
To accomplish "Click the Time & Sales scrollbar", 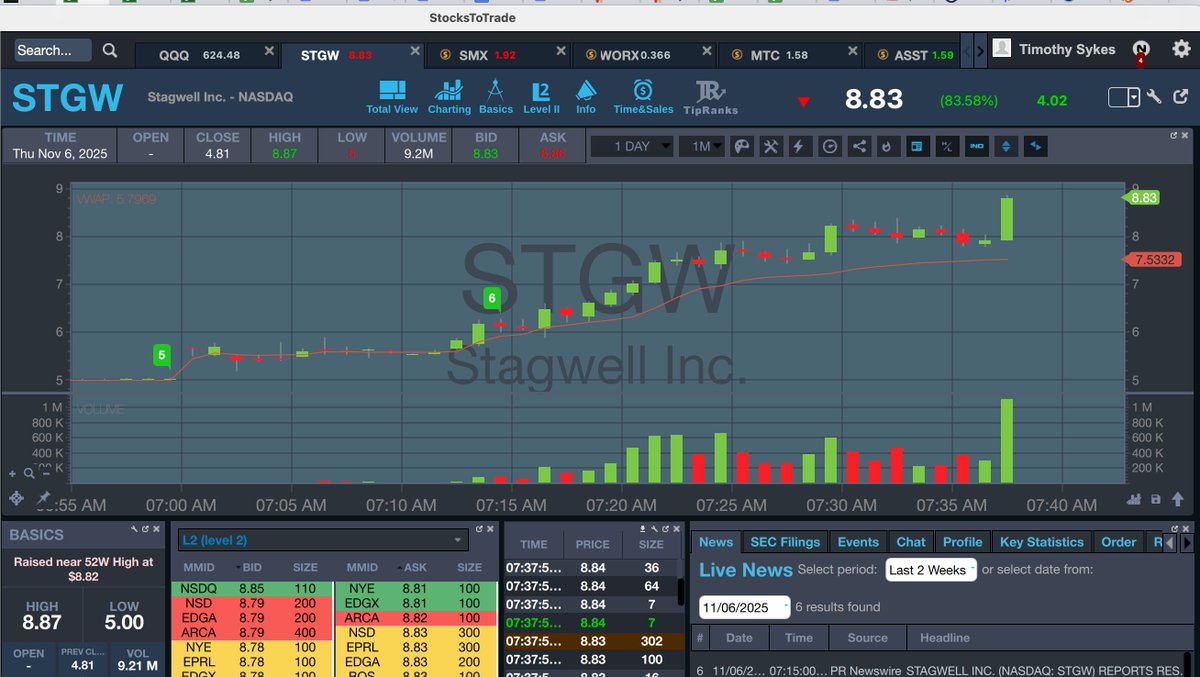I will pyautogui.click(x=681, y=590).
